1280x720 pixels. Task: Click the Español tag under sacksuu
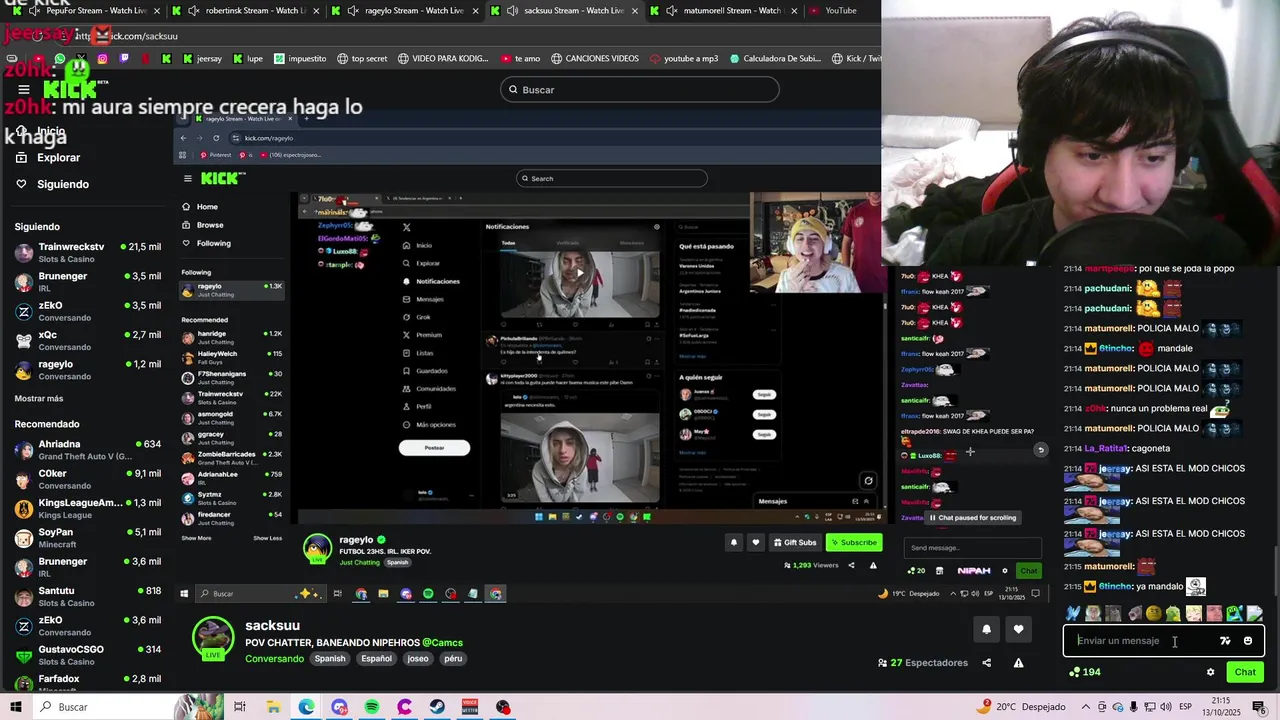click(x=376, y=659)
